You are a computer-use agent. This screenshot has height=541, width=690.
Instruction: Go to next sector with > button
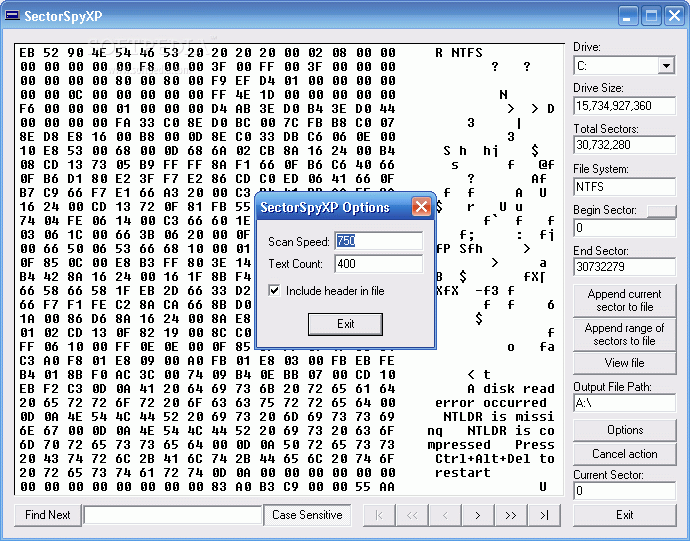pos(478,515)
